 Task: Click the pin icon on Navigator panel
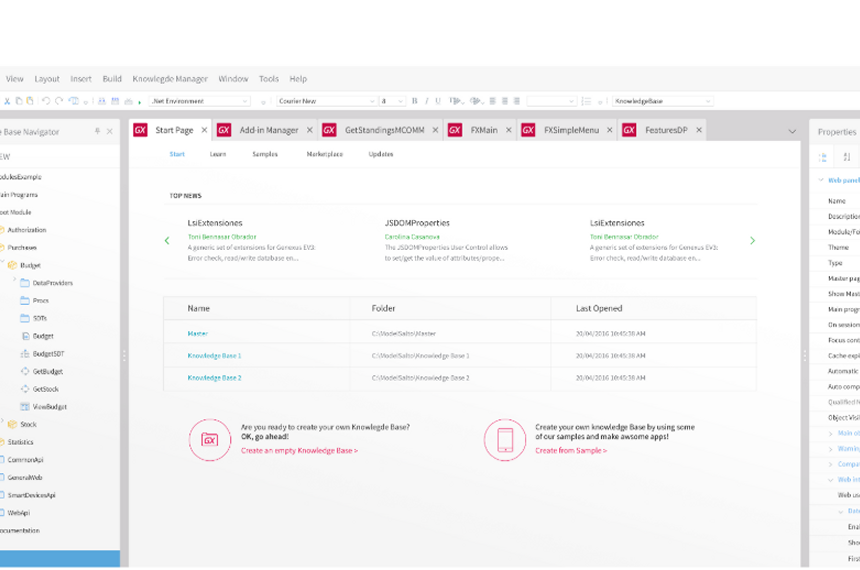(x=97, y=131)
